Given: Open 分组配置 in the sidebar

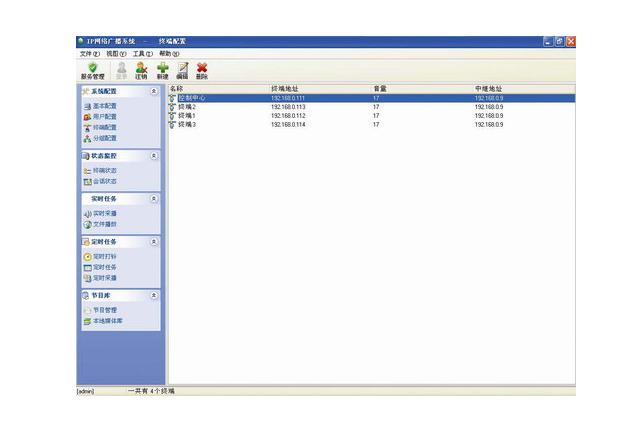Looking at the screenshot, I should 100,139.
